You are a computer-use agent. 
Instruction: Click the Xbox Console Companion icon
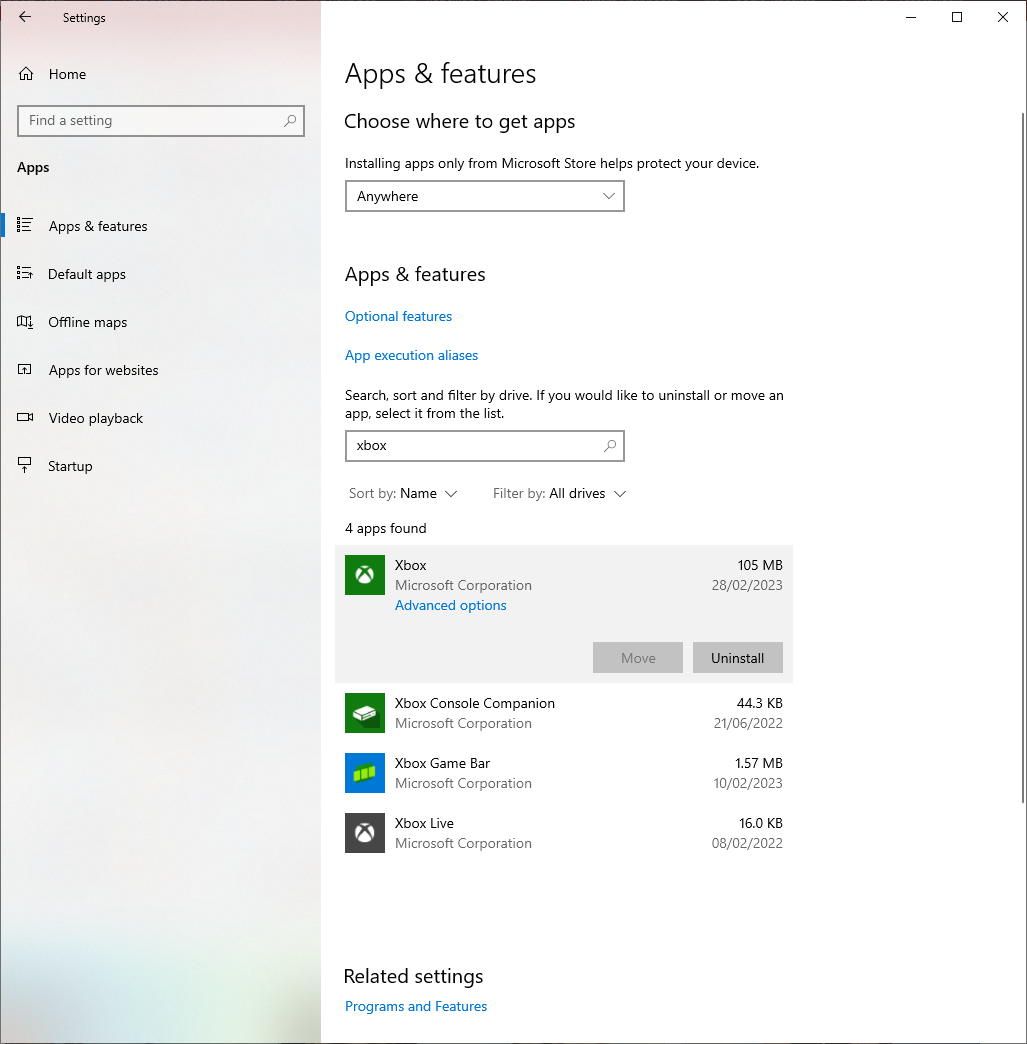[365, 713]
